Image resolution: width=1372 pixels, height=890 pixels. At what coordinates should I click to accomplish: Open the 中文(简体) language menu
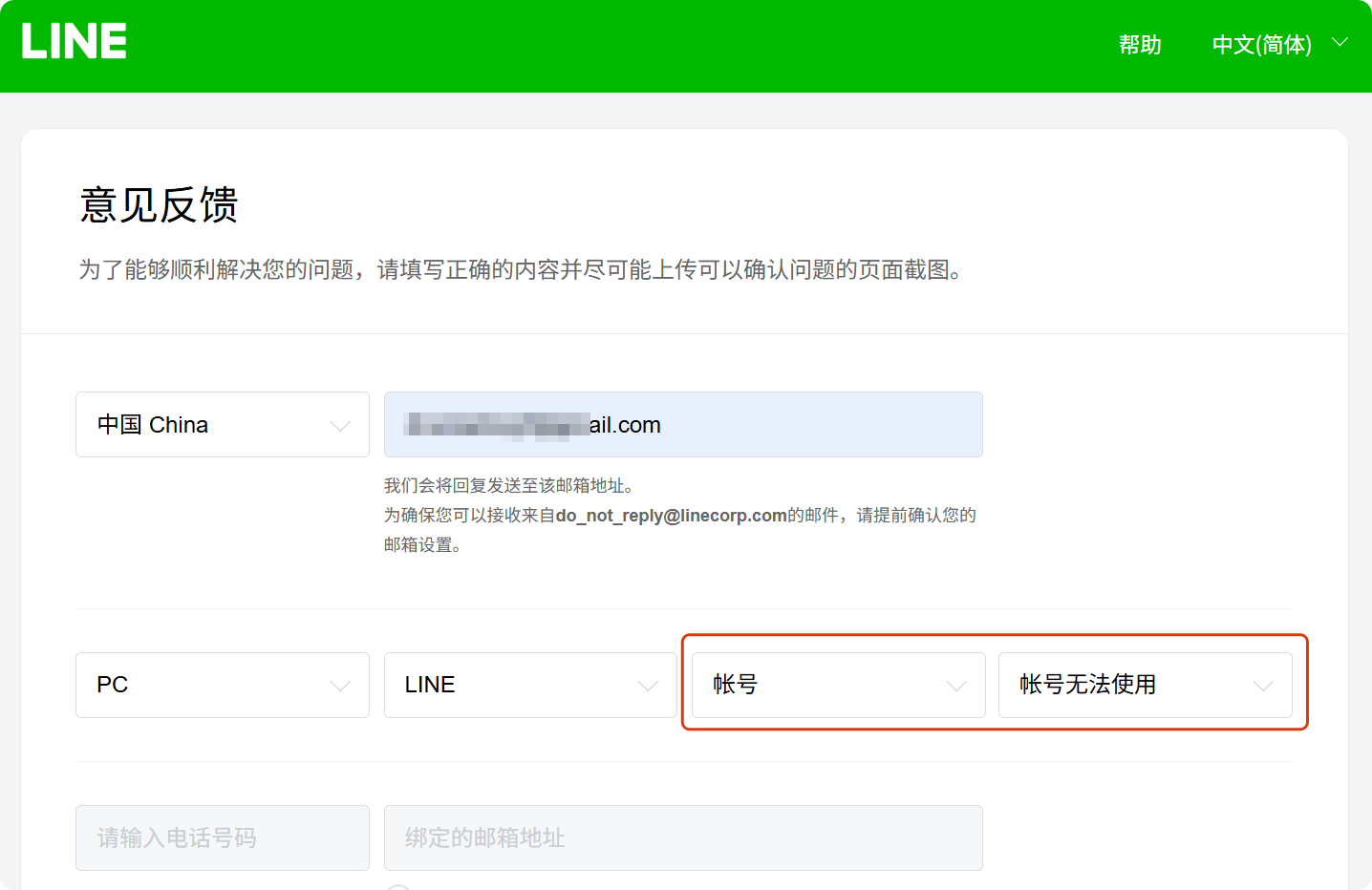(1262, 45)
